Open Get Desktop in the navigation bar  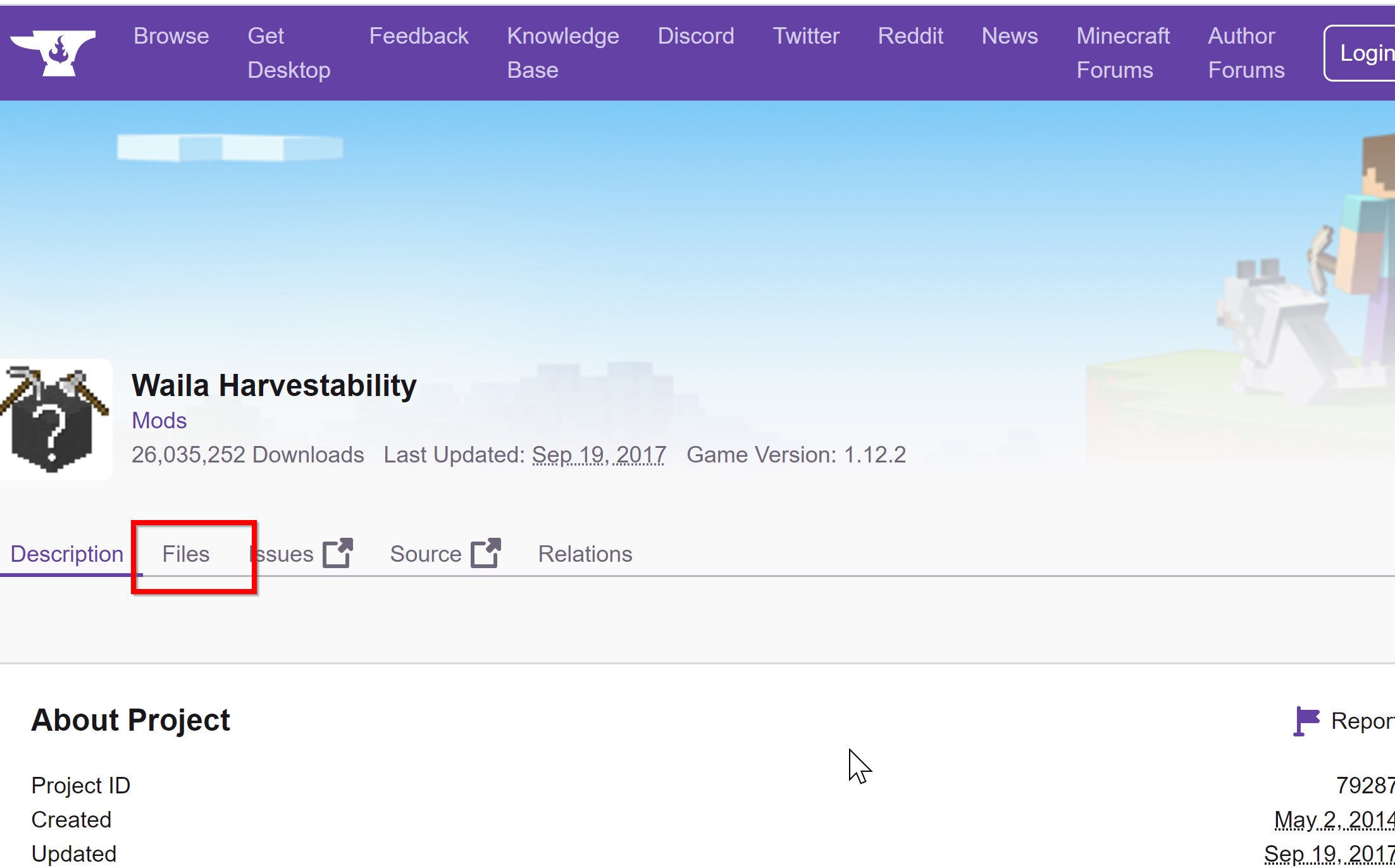pyautogui.click(x=289, y=53)
